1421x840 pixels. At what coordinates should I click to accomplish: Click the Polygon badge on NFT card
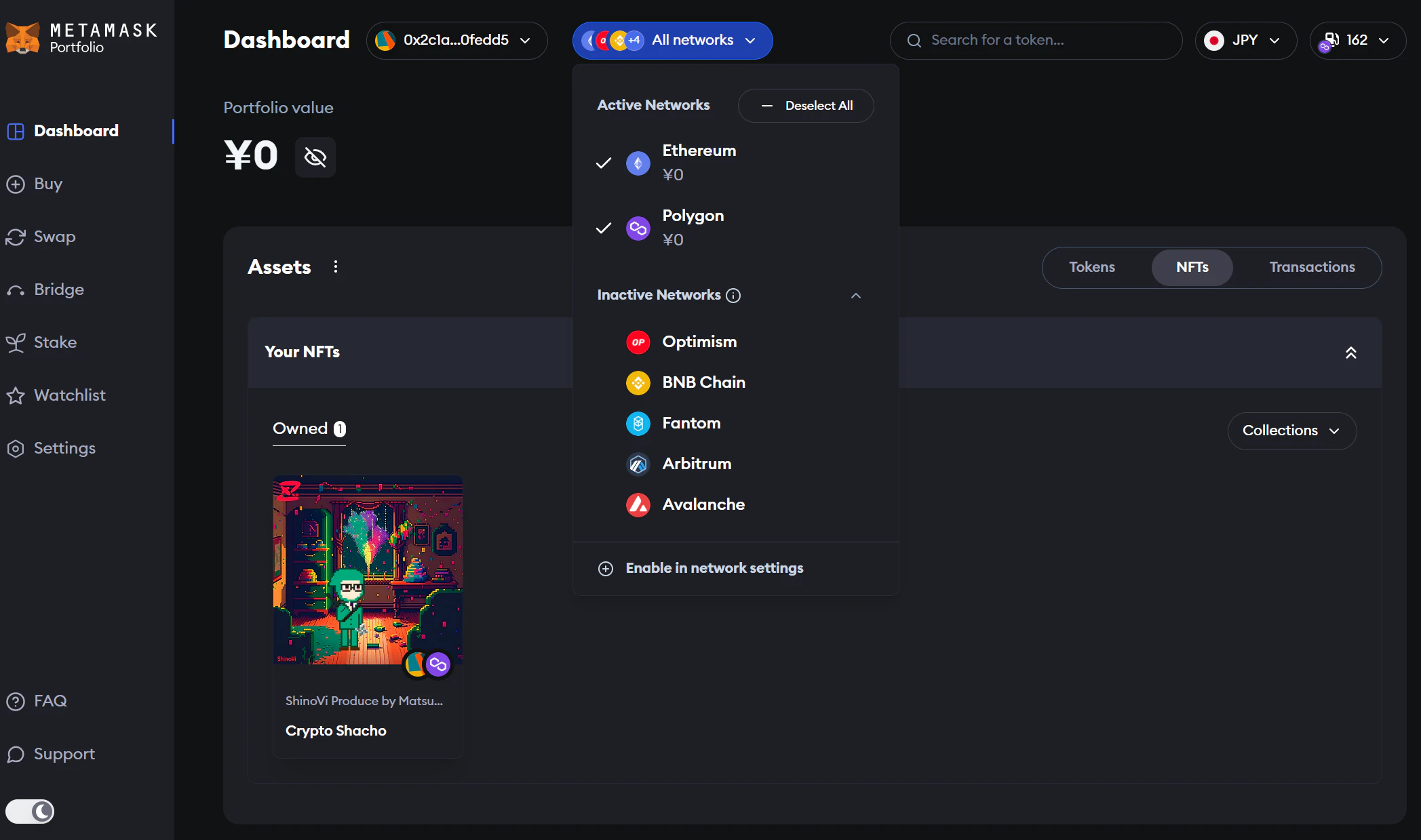click(438, 664)
